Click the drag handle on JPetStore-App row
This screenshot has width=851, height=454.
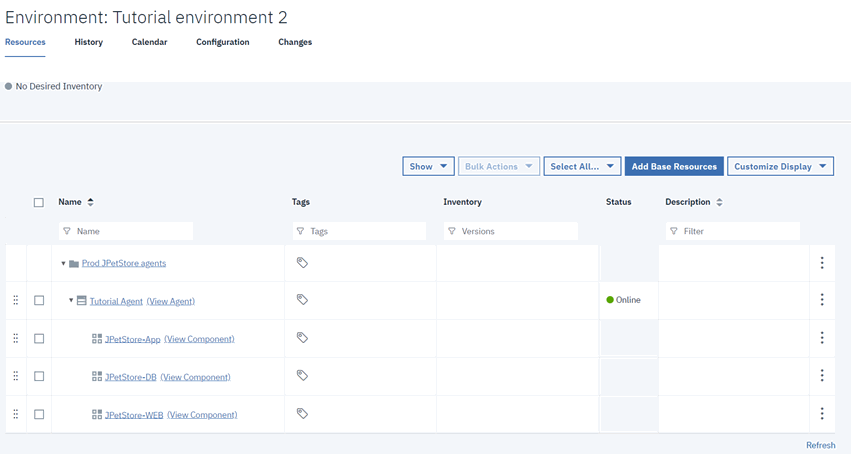pyautogui.click(x=16, y=338)
